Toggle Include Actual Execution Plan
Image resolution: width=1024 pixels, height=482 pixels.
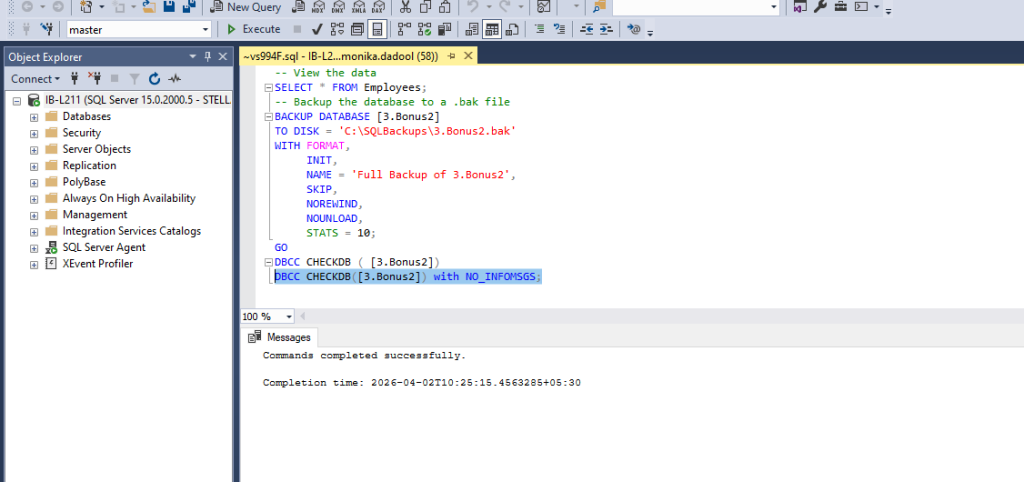point(404,29)
